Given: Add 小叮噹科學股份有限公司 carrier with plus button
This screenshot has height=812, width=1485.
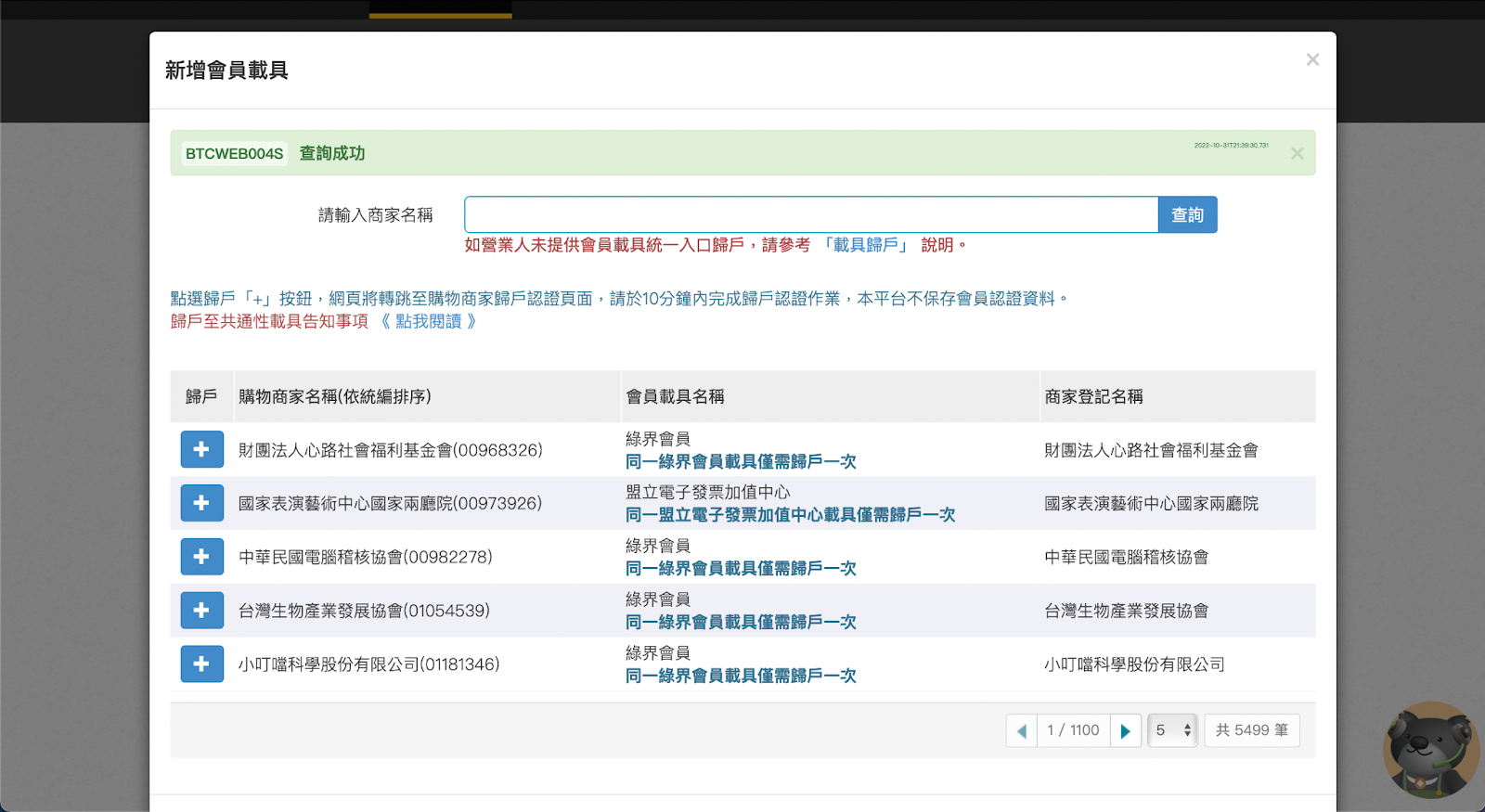Looking at the screenshot, I should (x=201, y=664).
